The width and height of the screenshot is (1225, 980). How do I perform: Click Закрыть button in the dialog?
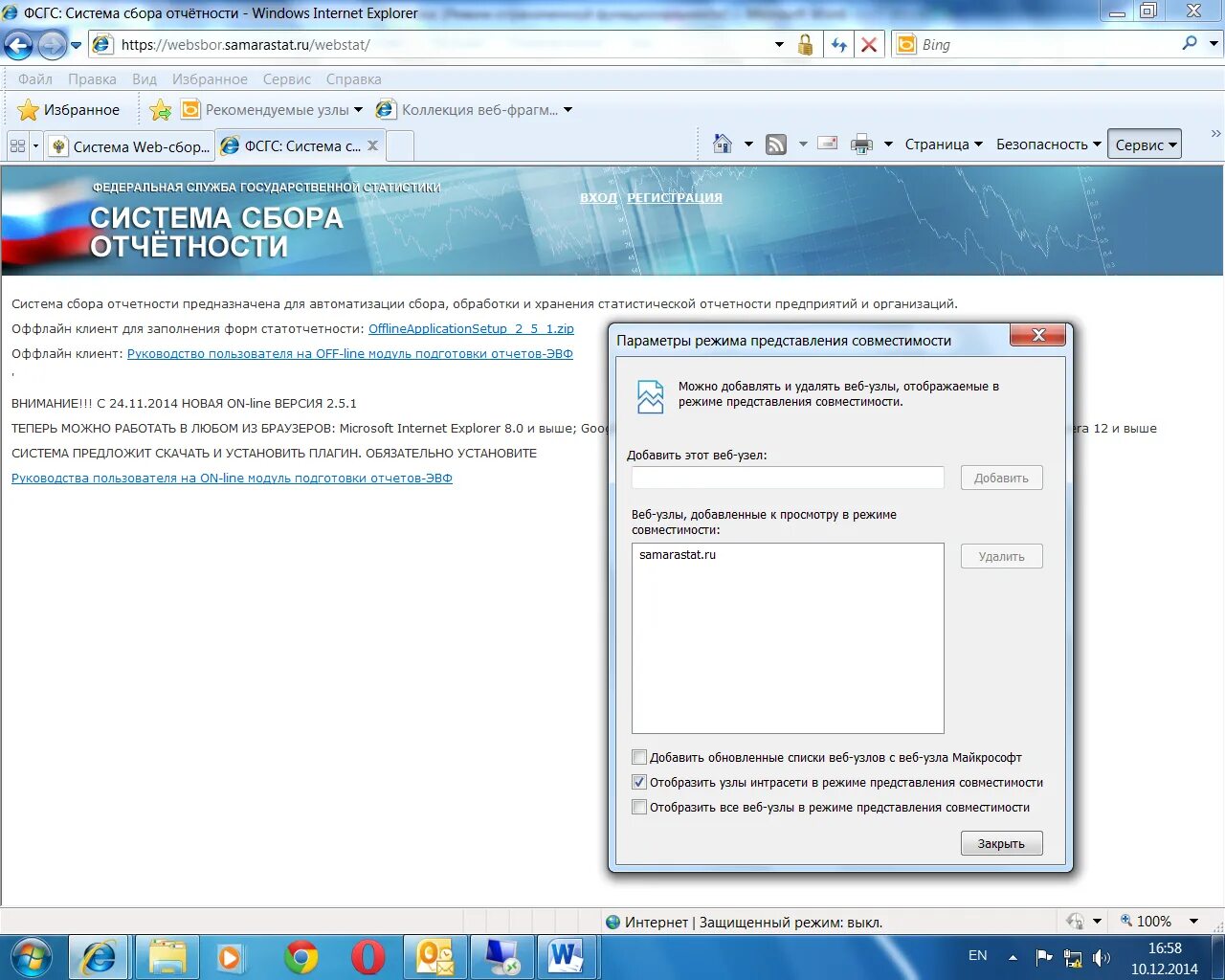[1001, 843]
